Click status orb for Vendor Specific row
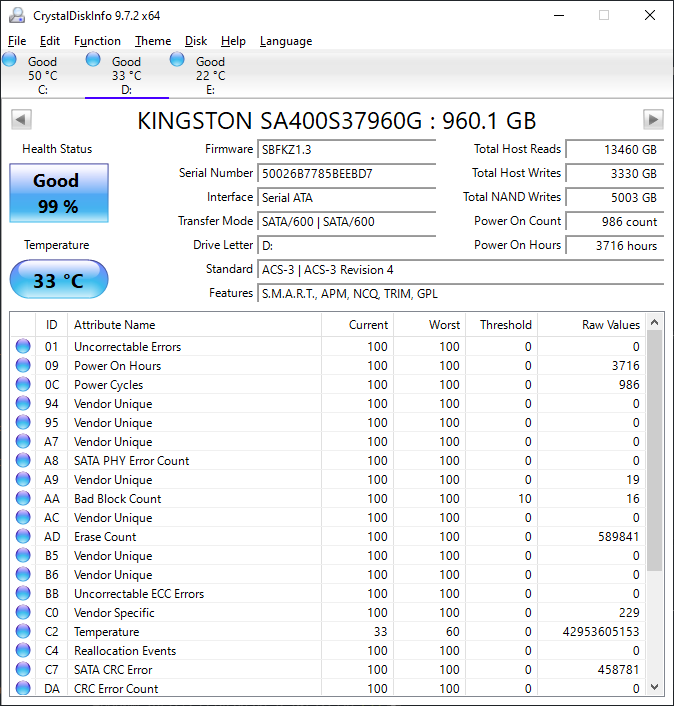674x706 pixels. click(23, 612)
